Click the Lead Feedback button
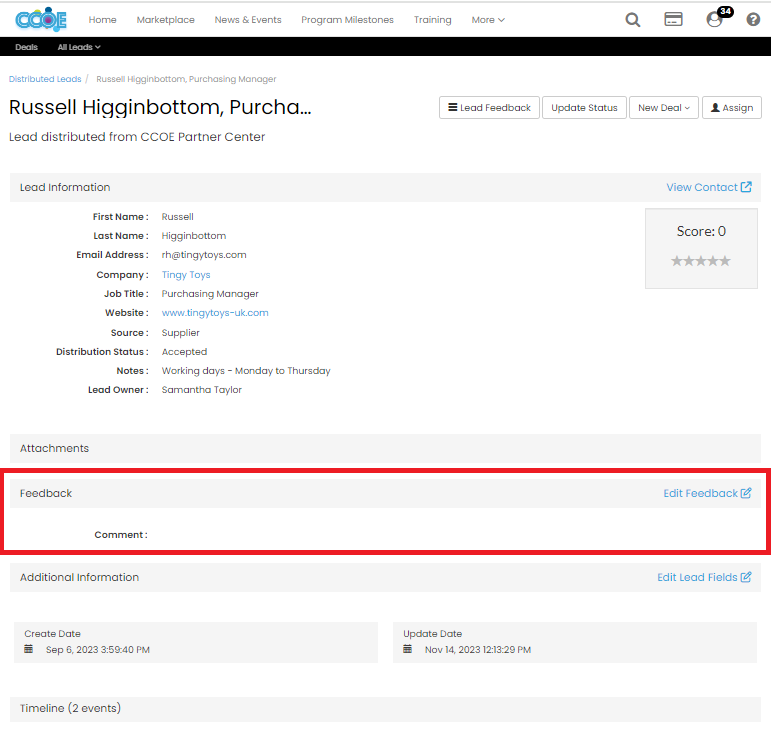771x733 pixels. tap(489, 108)
